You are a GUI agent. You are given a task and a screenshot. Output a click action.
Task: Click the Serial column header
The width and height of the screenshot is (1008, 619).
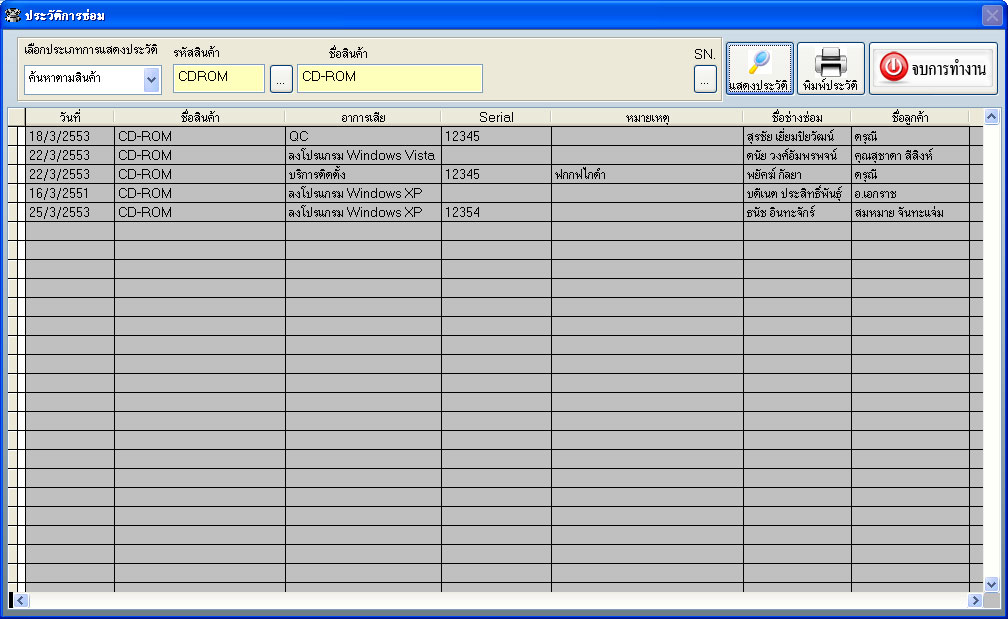tap(495, 117)
